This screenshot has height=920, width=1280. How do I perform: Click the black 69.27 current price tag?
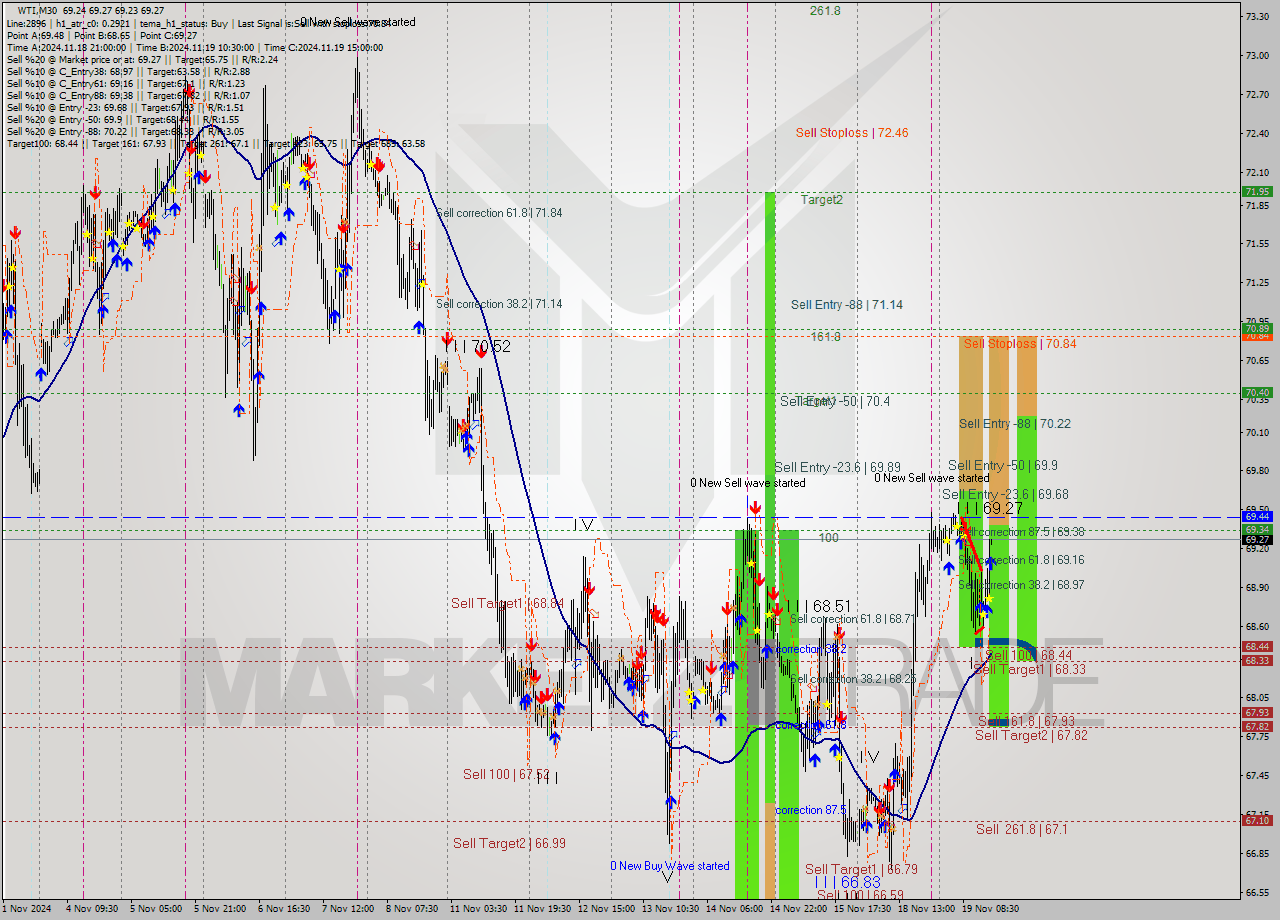pyautogui.click(x=1257, y=540)
